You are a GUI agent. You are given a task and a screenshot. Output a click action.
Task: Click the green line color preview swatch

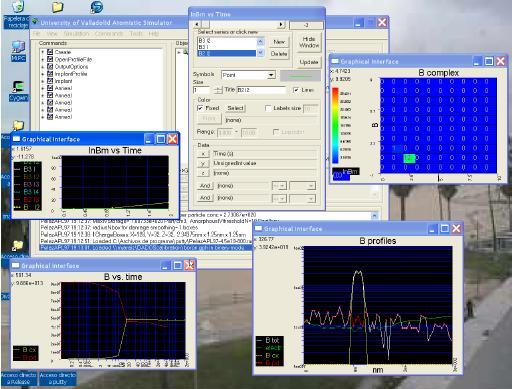point(300,76)
